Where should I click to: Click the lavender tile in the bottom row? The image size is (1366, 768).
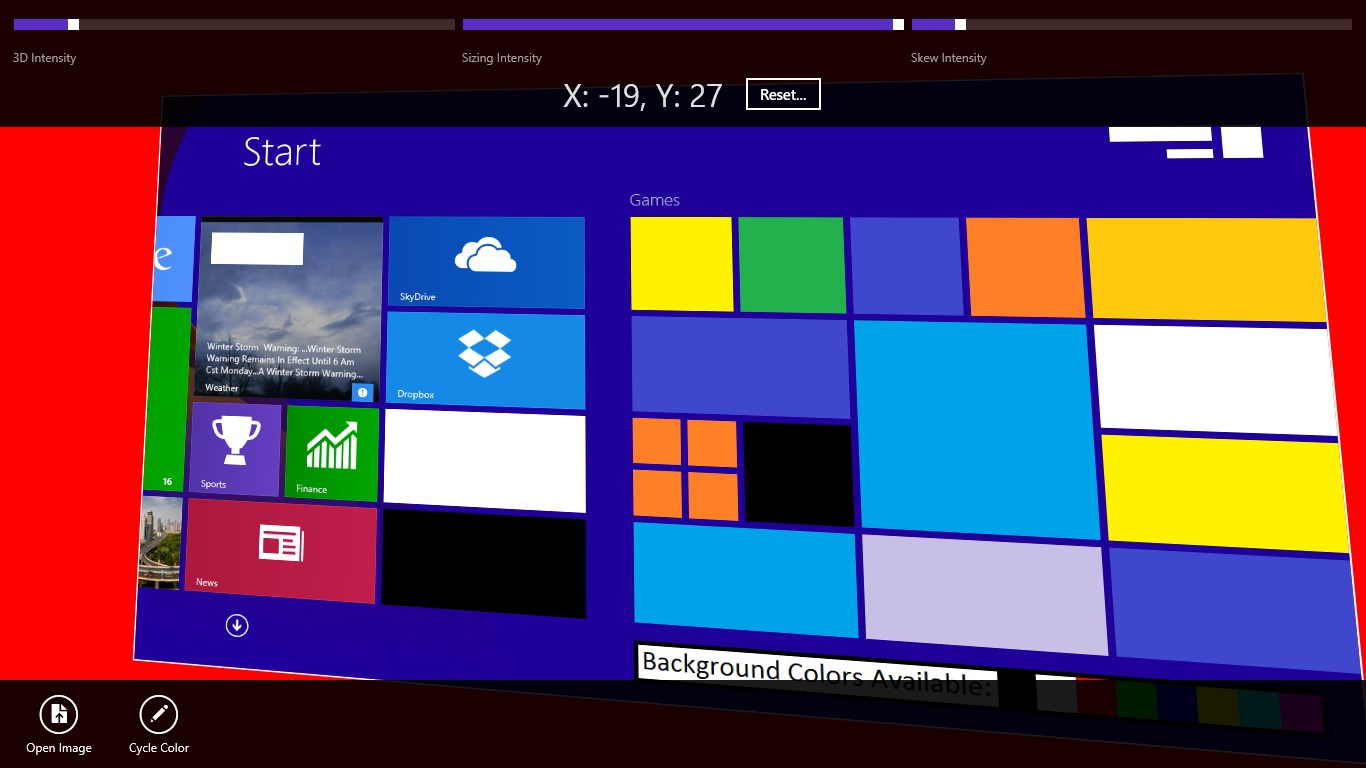984,594
